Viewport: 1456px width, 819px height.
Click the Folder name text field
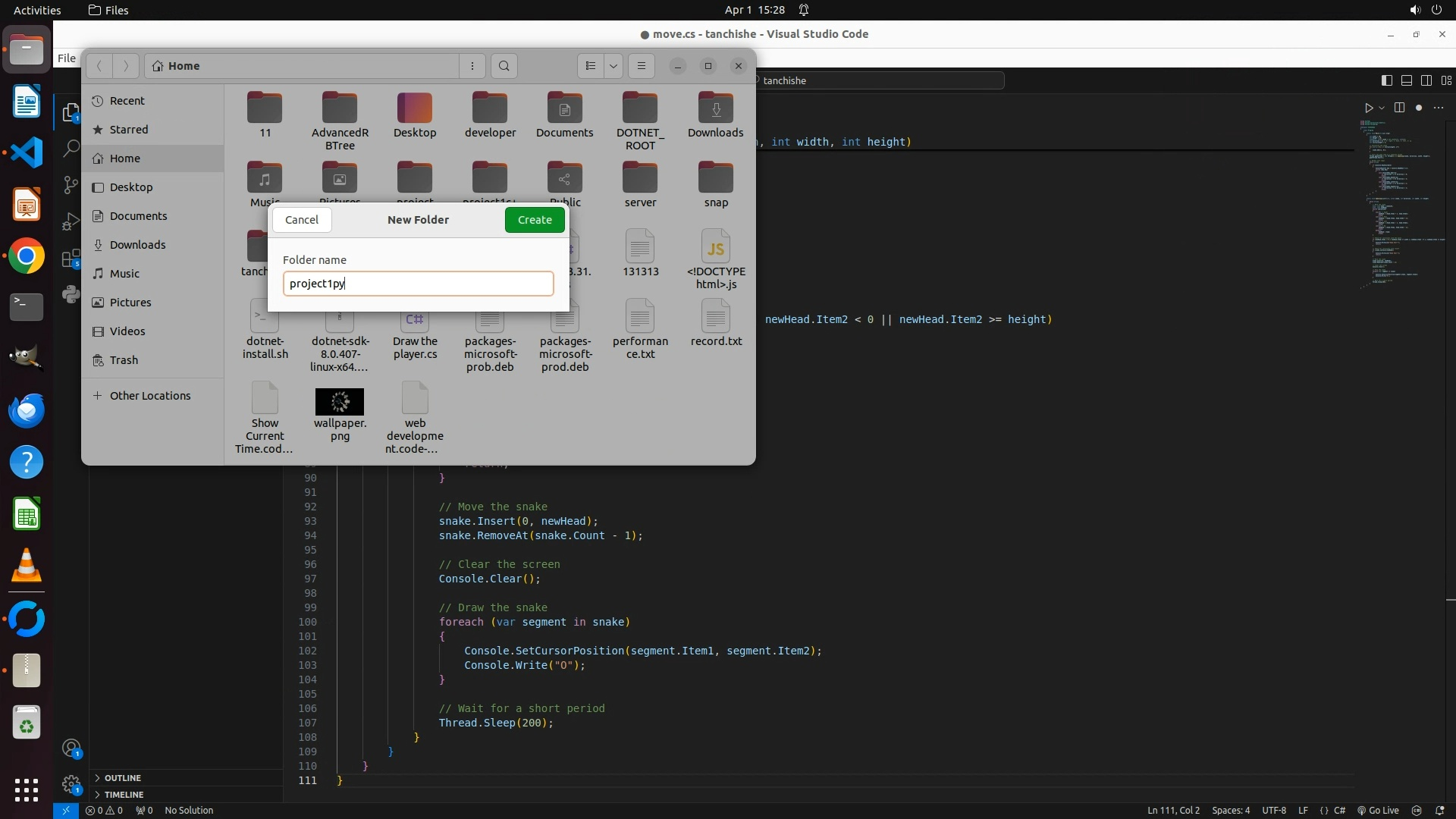418,284
